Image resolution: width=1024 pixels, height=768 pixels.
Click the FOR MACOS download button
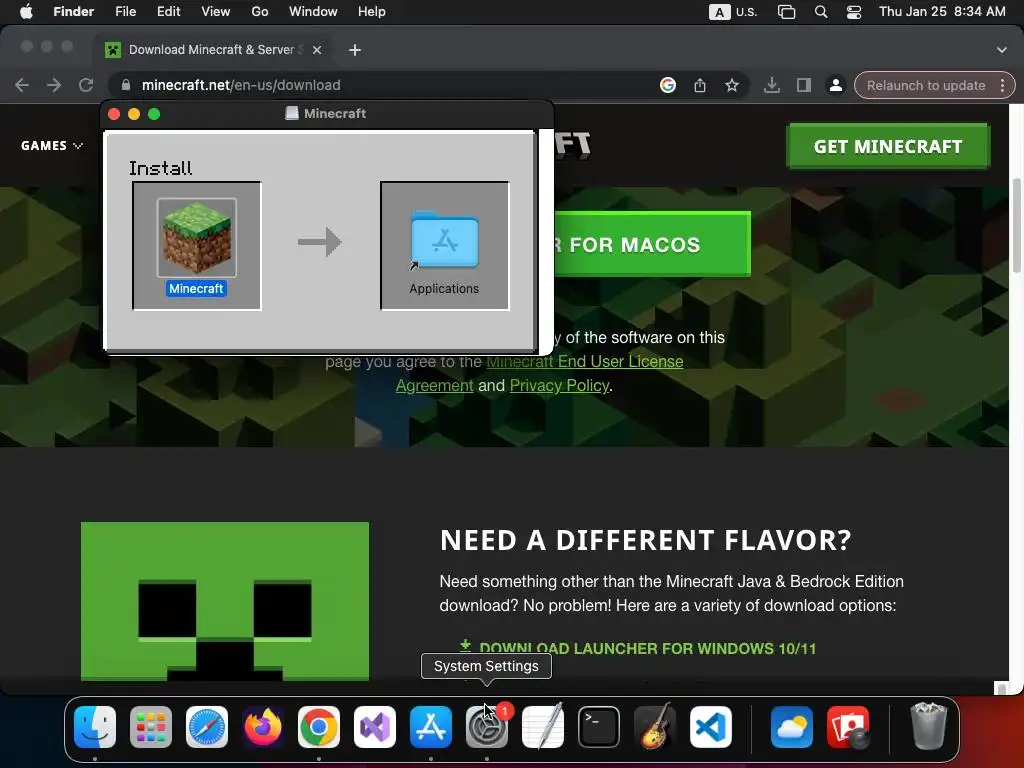652,244
